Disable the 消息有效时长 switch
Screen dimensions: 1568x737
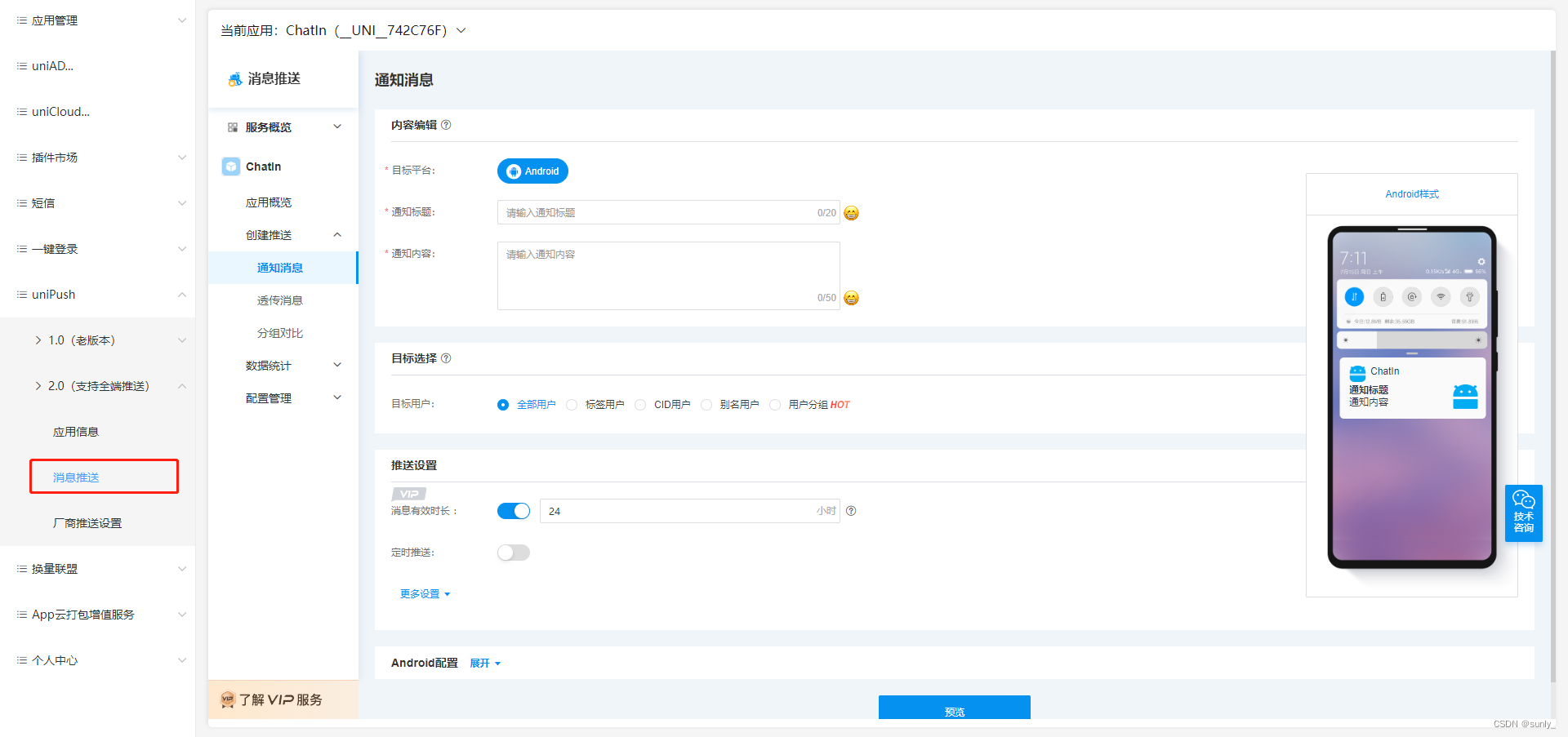pos(514,511)
